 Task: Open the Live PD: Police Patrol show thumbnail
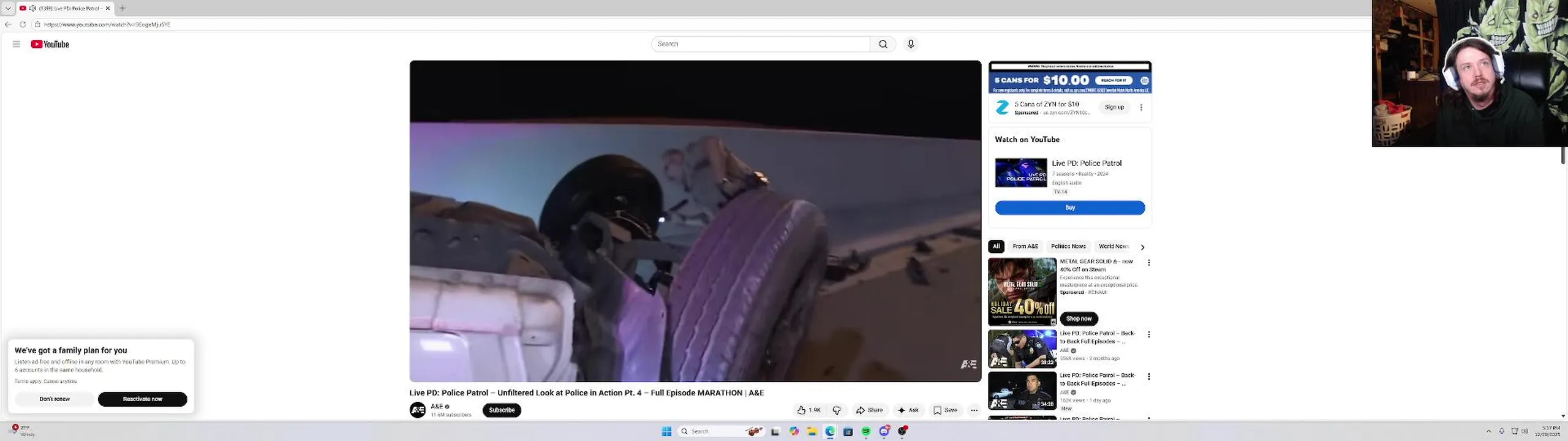click(x=1021, y=173)
